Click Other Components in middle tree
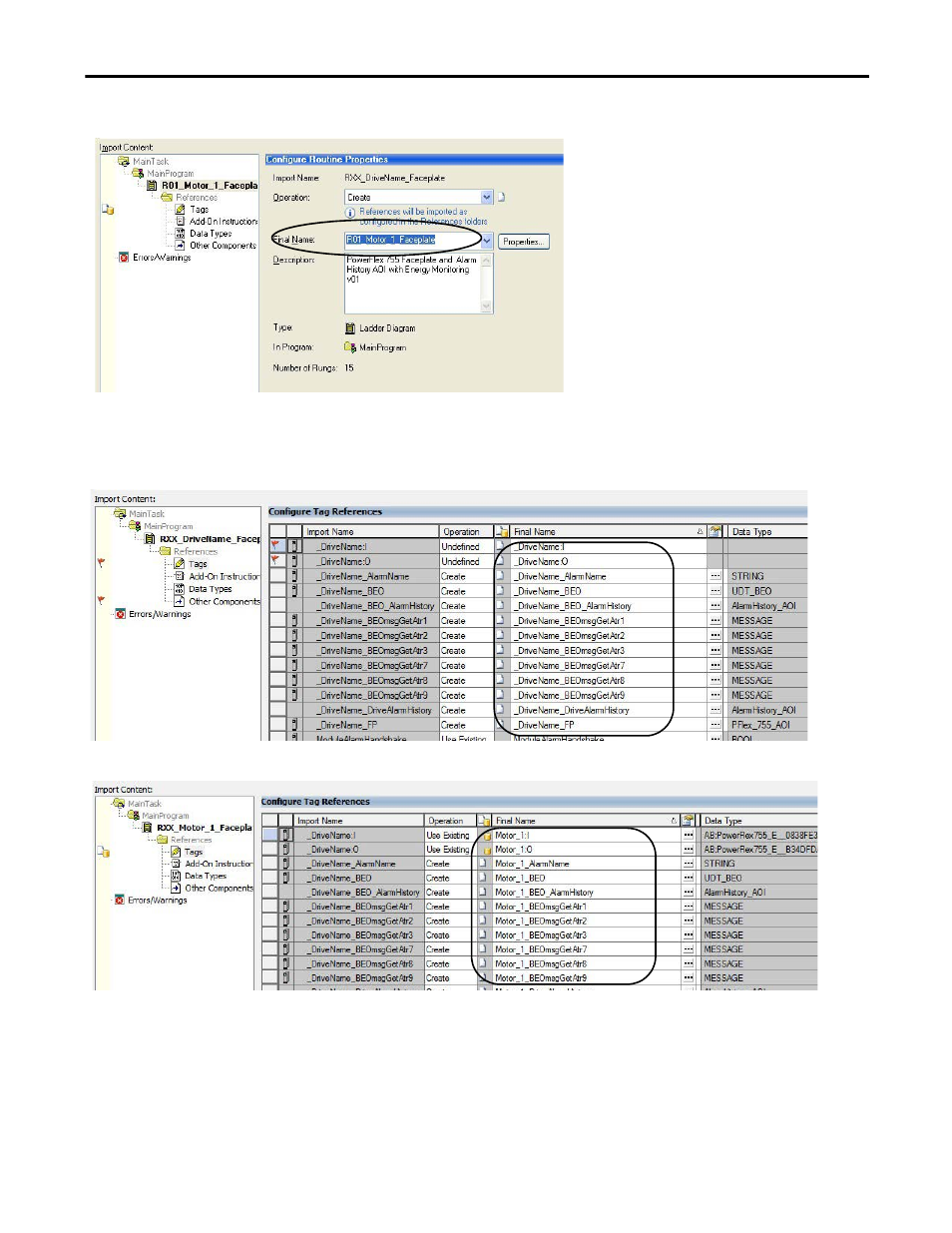The image size is (952, 1233). tap(225, 602)
